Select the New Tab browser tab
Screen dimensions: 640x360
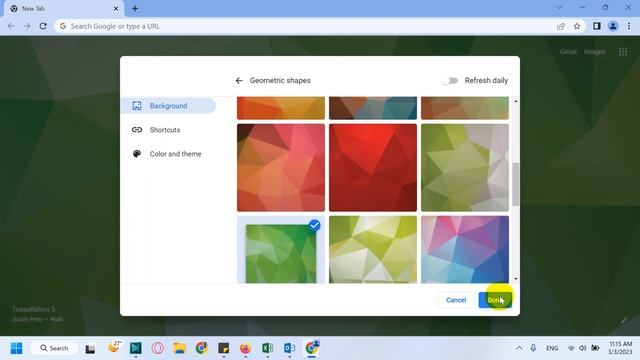point(63,9)
